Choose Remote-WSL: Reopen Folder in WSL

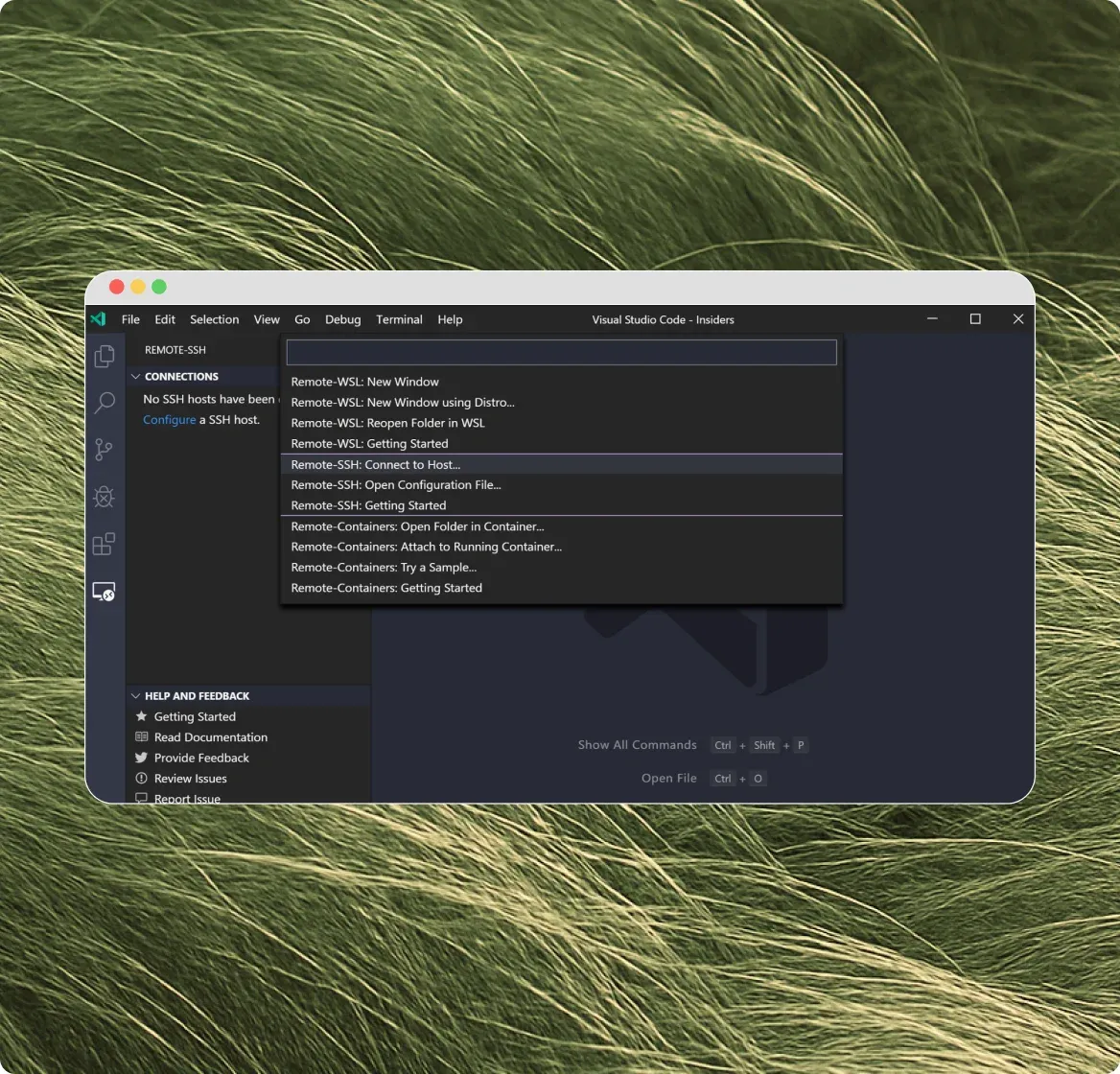[561, 423]
